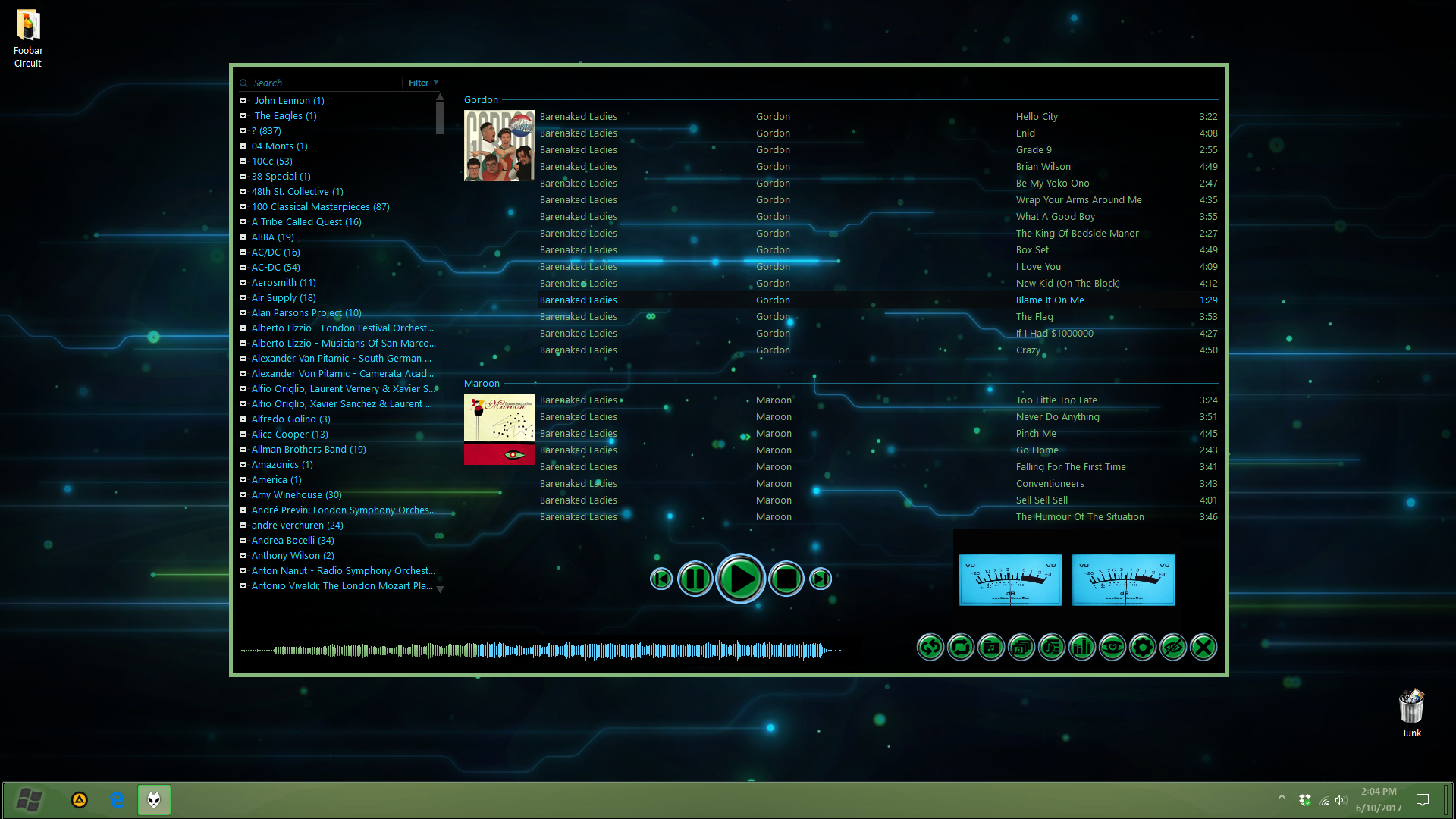Viewport: 1456px width, 819px height.
Task: Open the equalizer bars icon
Action: click(x=1082, y=647)
